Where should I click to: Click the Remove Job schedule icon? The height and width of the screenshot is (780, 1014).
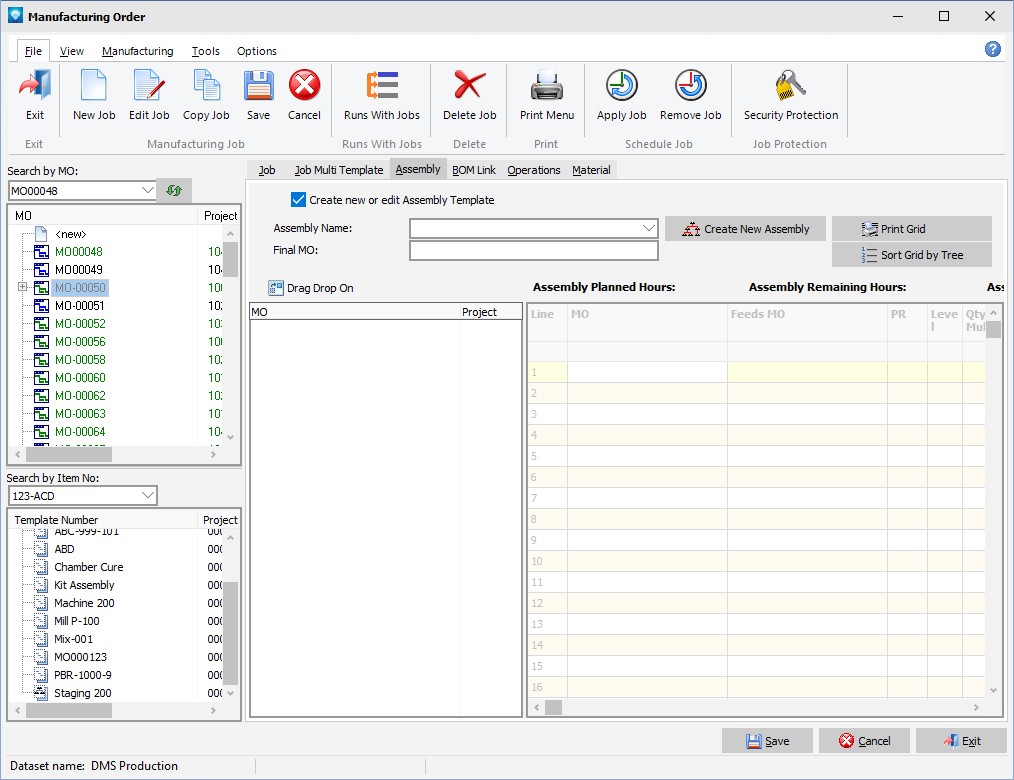coord(691,85)
